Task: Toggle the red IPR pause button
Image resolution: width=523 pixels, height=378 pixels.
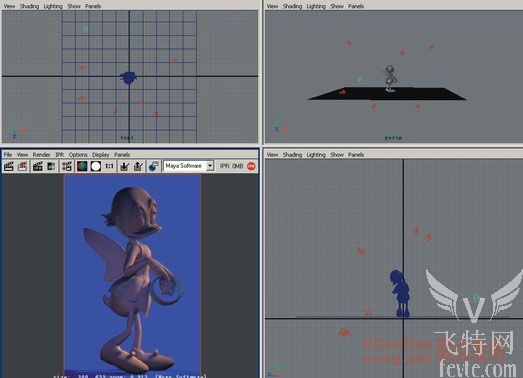Action: (251, 166)
